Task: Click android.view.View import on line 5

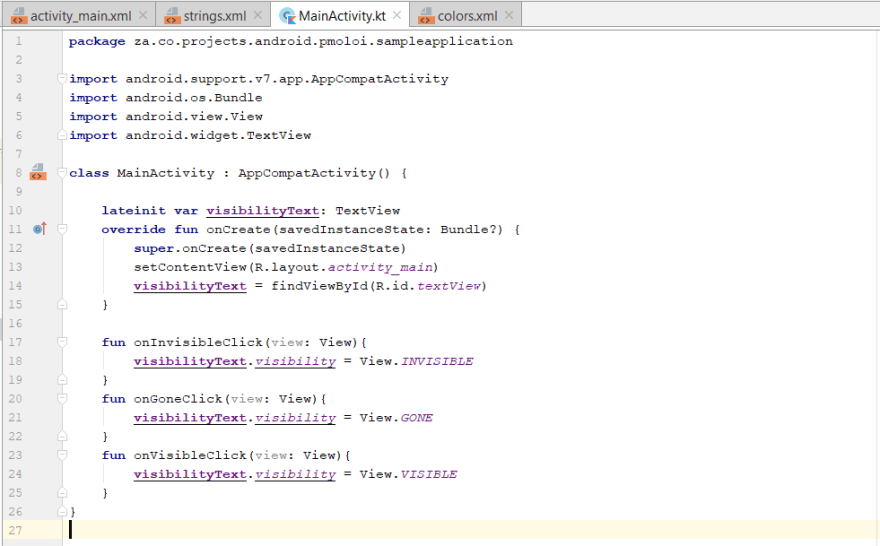Action: pyautogui.click(x=194, y=117)
